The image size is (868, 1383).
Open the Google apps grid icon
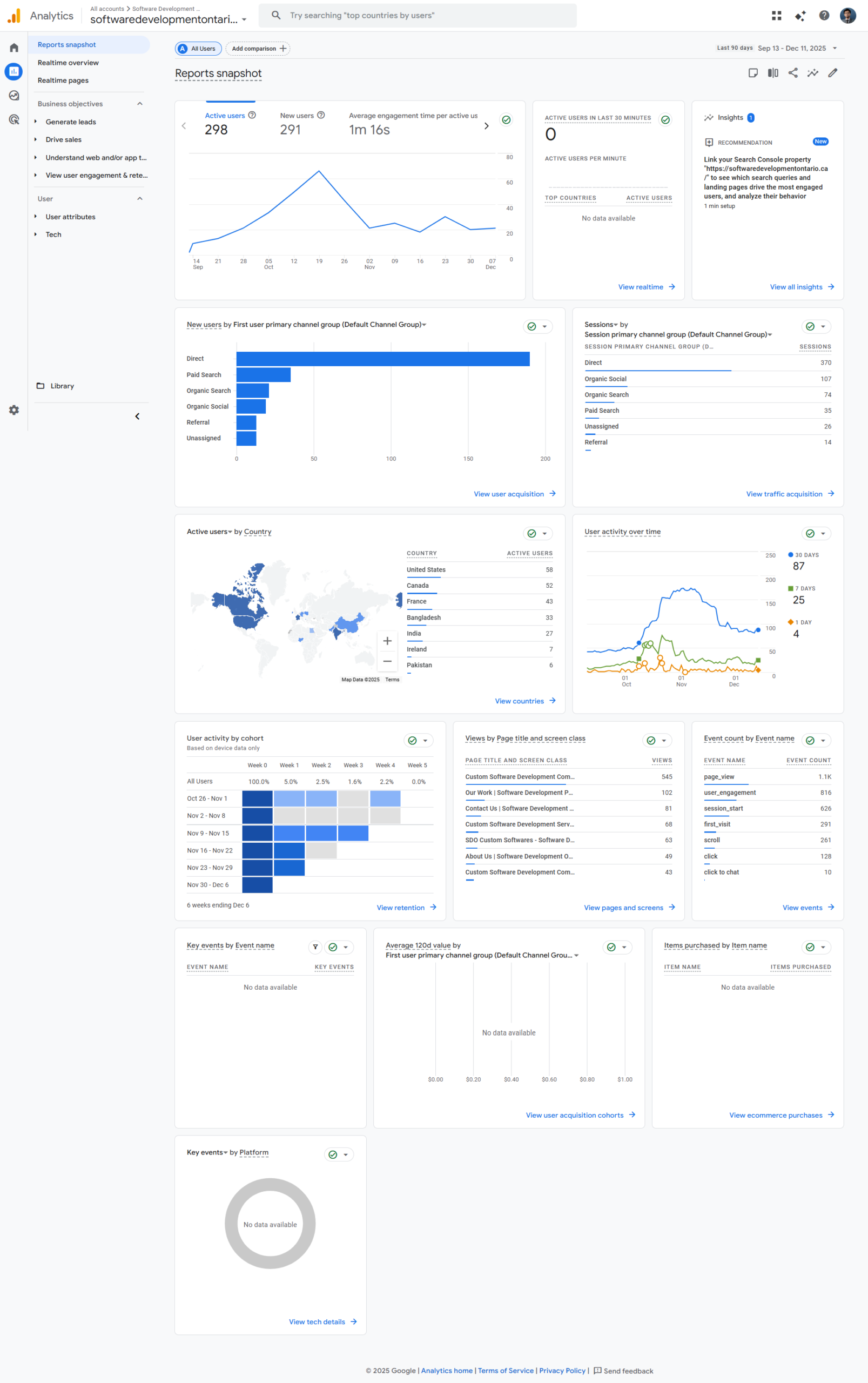point(776,16)
